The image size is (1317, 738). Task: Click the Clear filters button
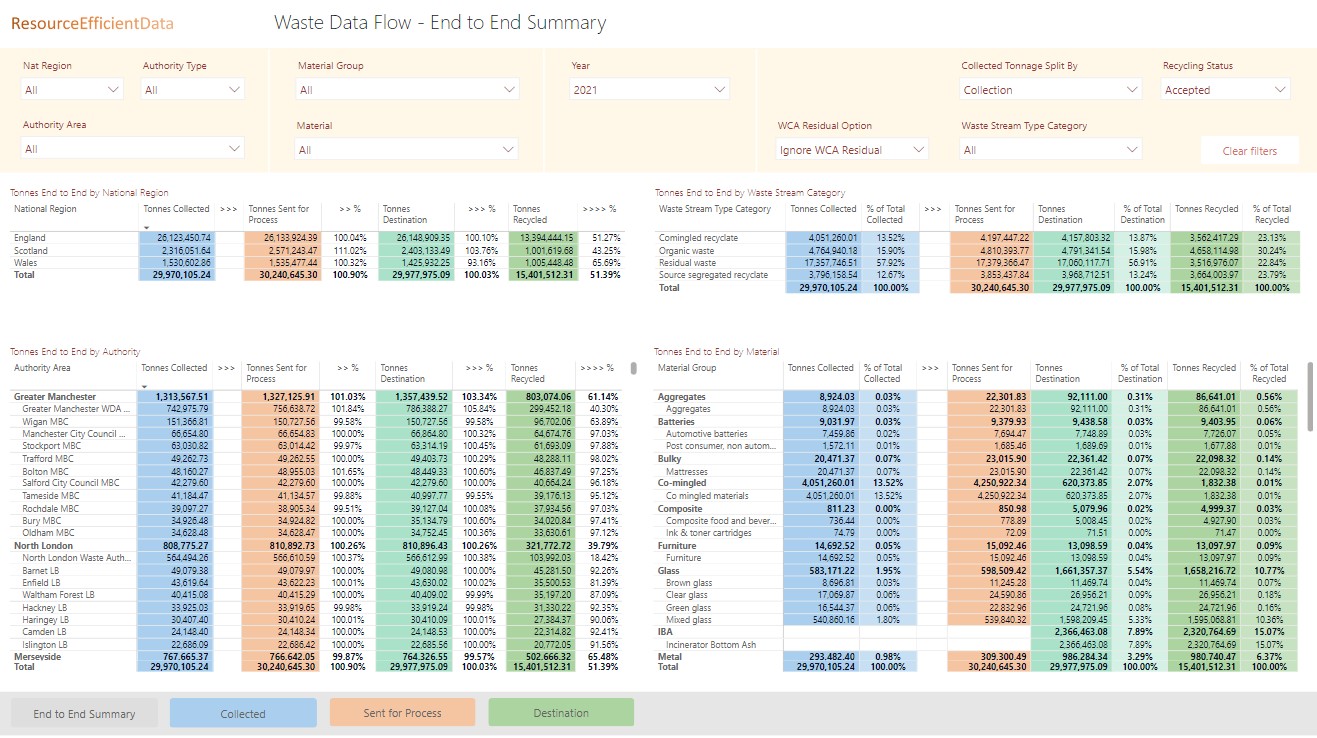click(x=1249, y=151)
